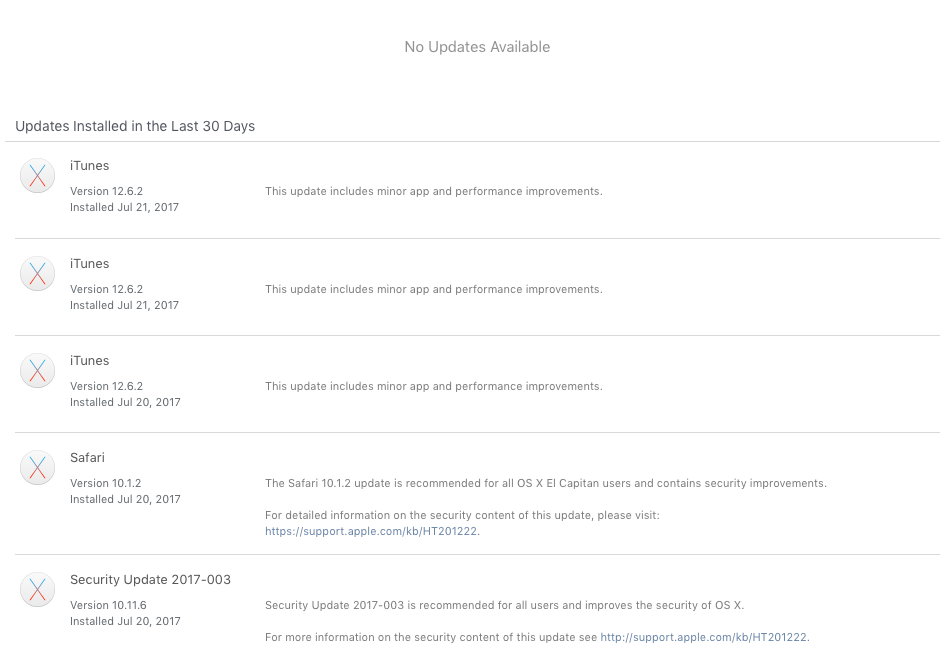Click the OS X icon beside Safari
The image size is (940, 648).
point(37,468)
